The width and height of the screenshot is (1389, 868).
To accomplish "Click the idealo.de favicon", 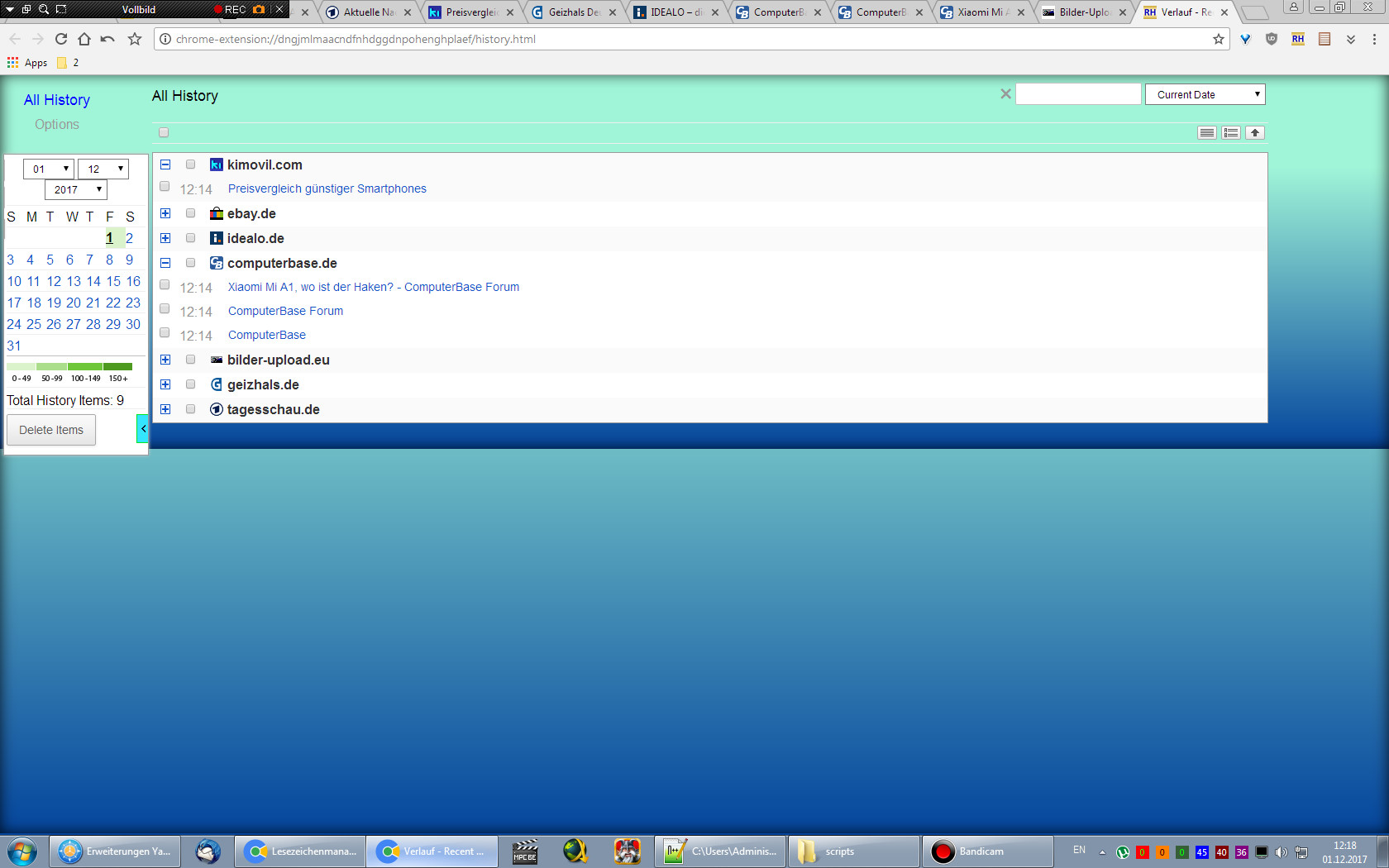I will (x=217, y=238).
